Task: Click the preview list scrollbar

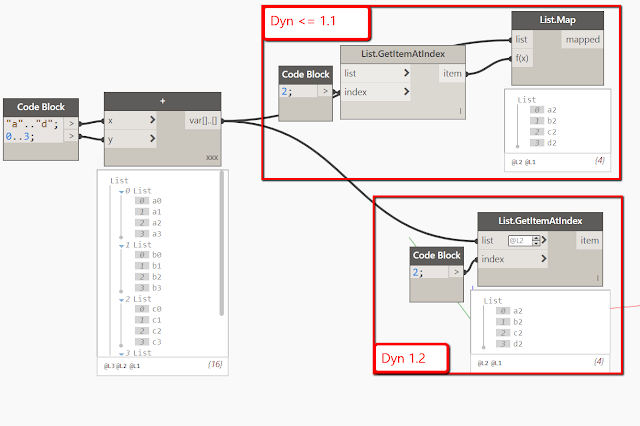Action: click(x=222, y=243)
